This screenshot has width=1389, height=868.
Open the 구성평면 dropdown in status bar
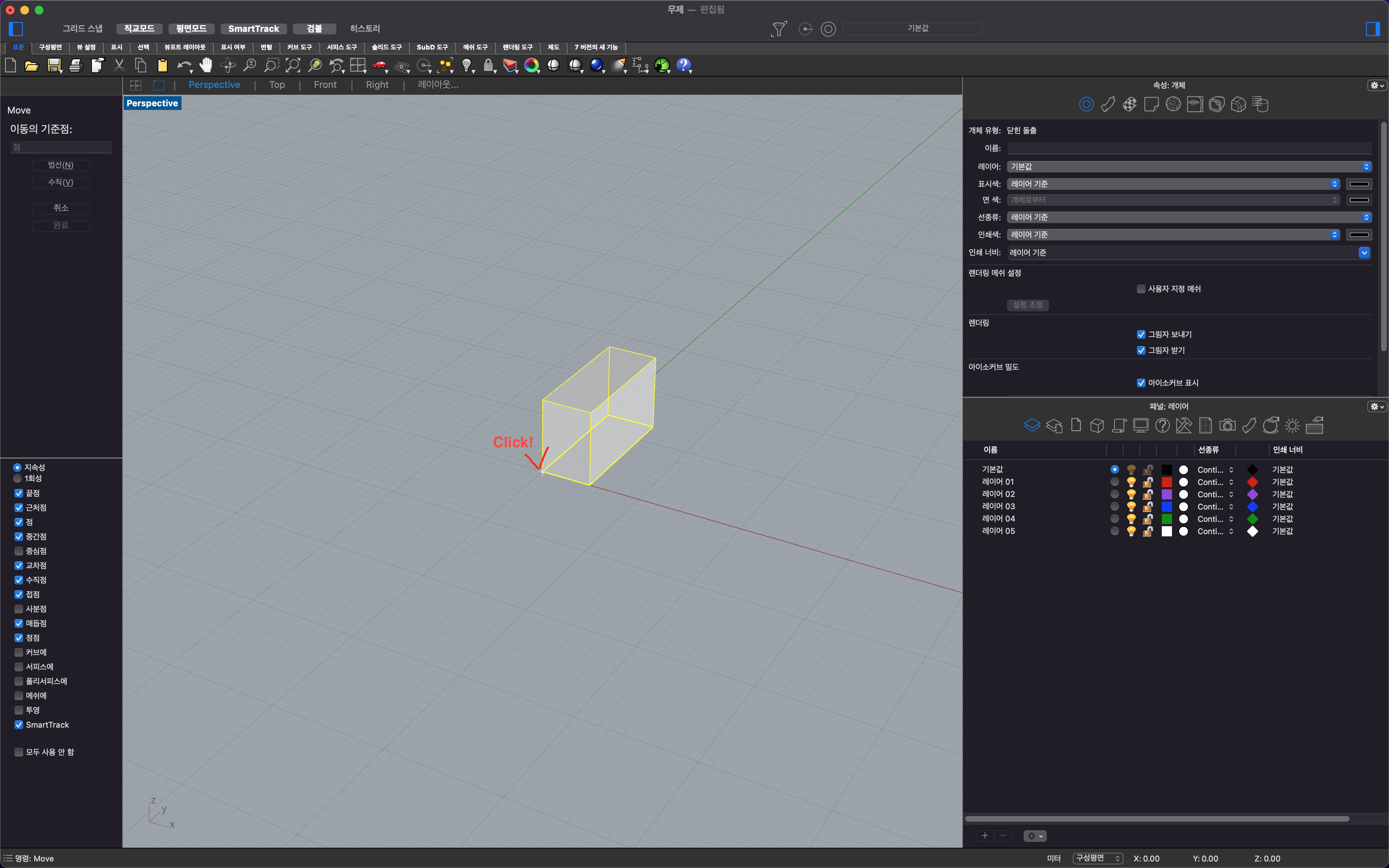click(x=1097, y=858)
